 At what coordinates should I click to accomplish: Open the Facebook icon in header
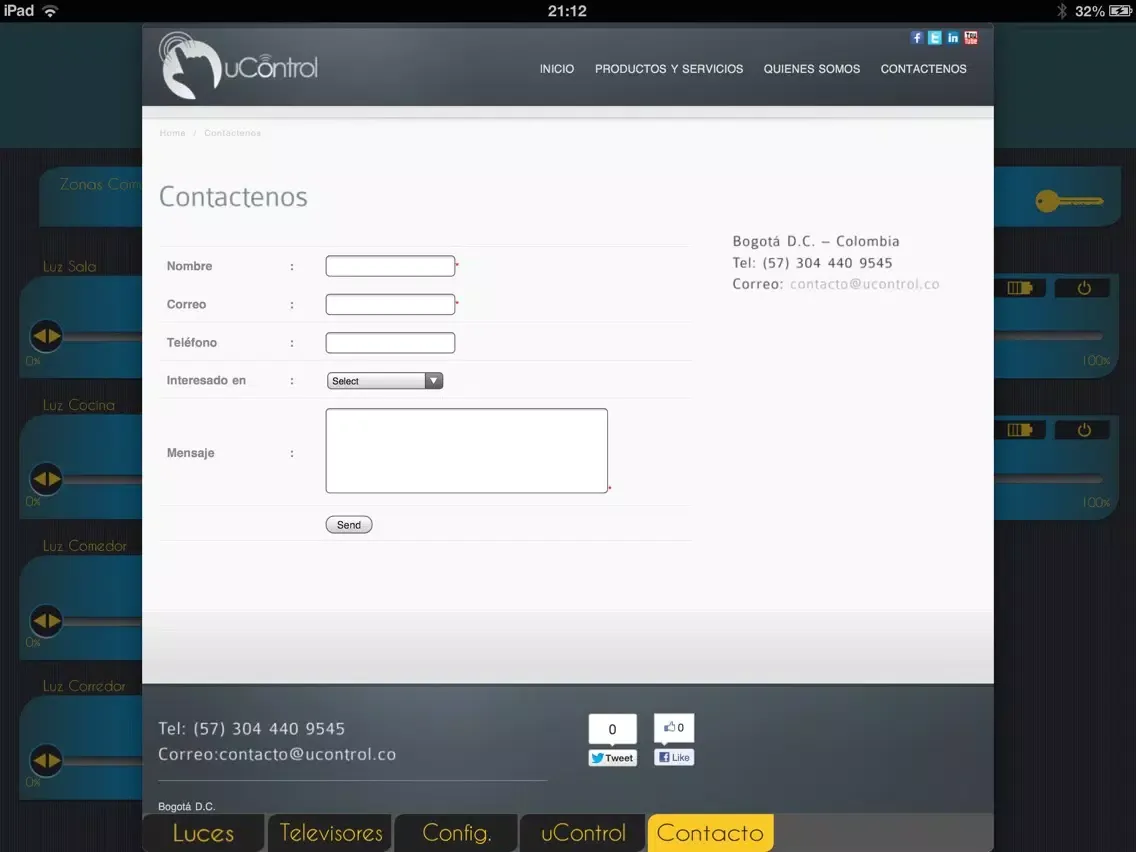pos(916,38)
